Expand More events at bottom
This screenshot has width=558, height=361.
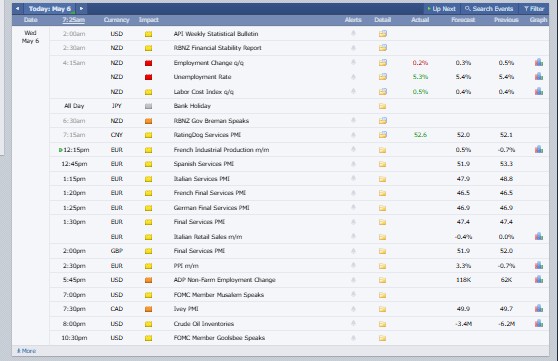tap(26, 351)
